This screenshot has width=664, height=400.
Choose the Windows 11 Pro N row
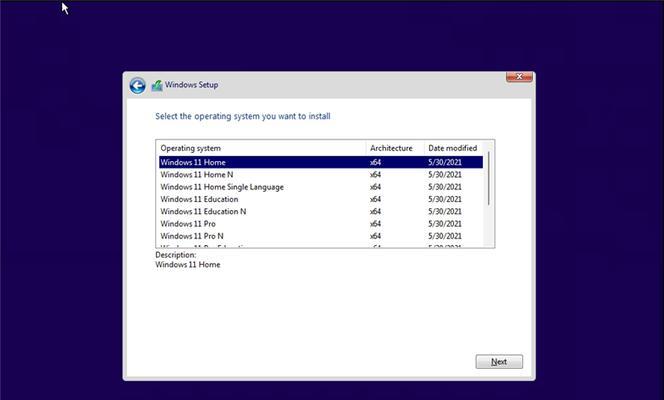point(321,236)
